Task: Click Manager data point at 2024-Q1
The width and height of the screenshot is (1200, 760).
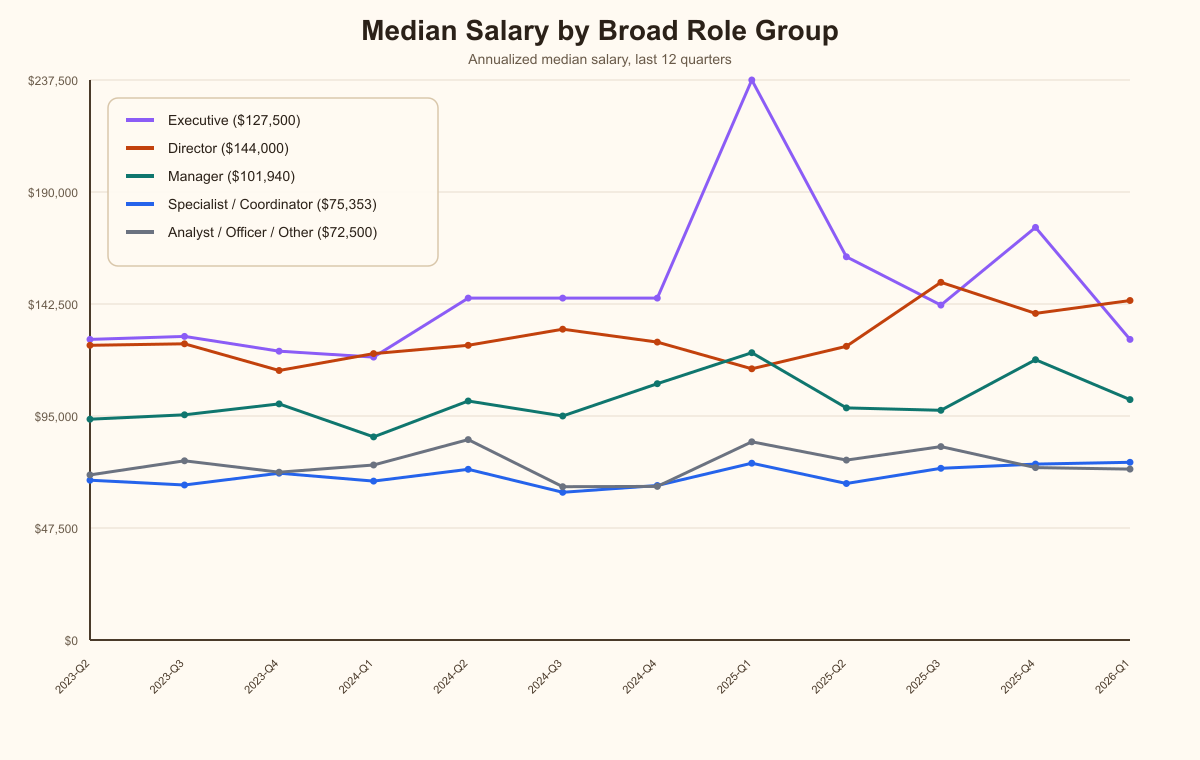Action: point(374,437)
